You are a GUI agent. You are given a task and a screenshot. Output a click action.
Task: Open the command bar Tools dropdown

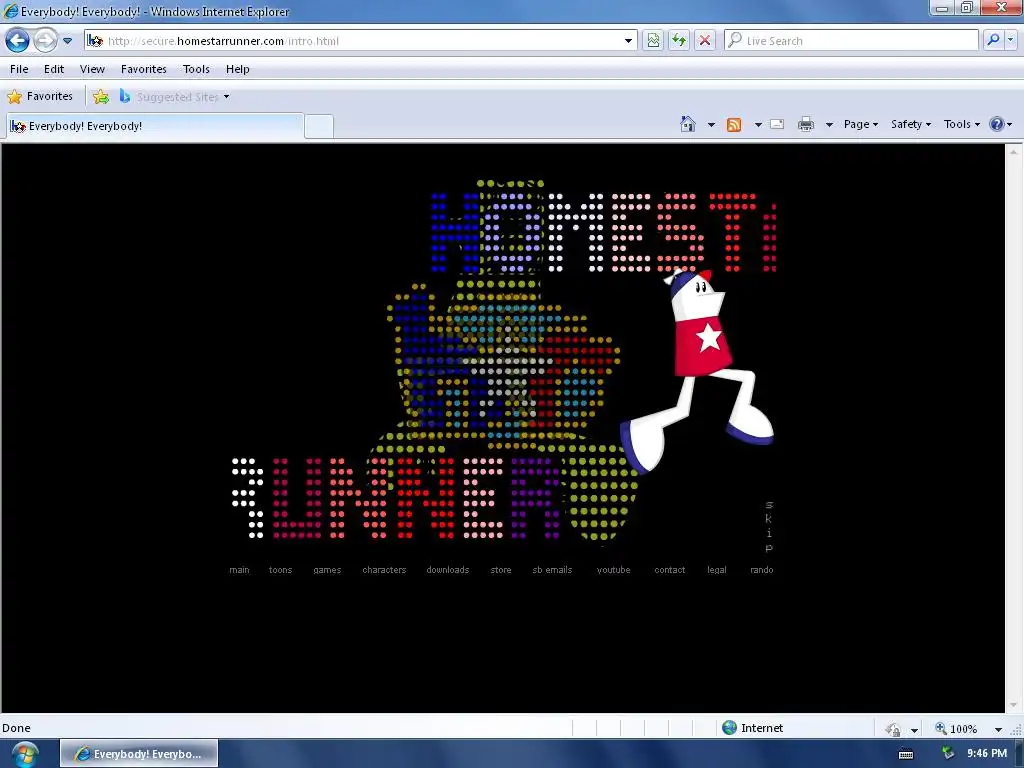point(961,124)
